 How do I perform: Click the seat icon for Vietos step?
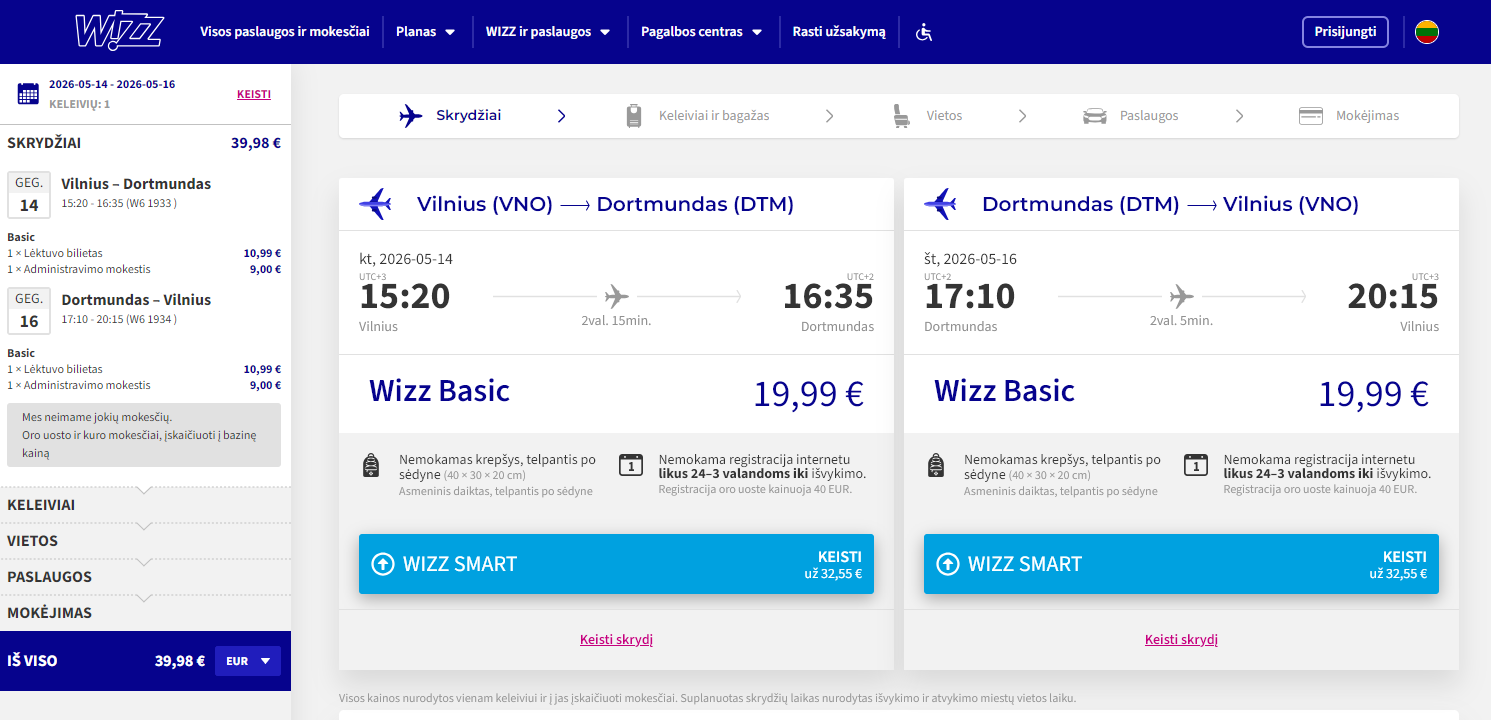[902, 116]
